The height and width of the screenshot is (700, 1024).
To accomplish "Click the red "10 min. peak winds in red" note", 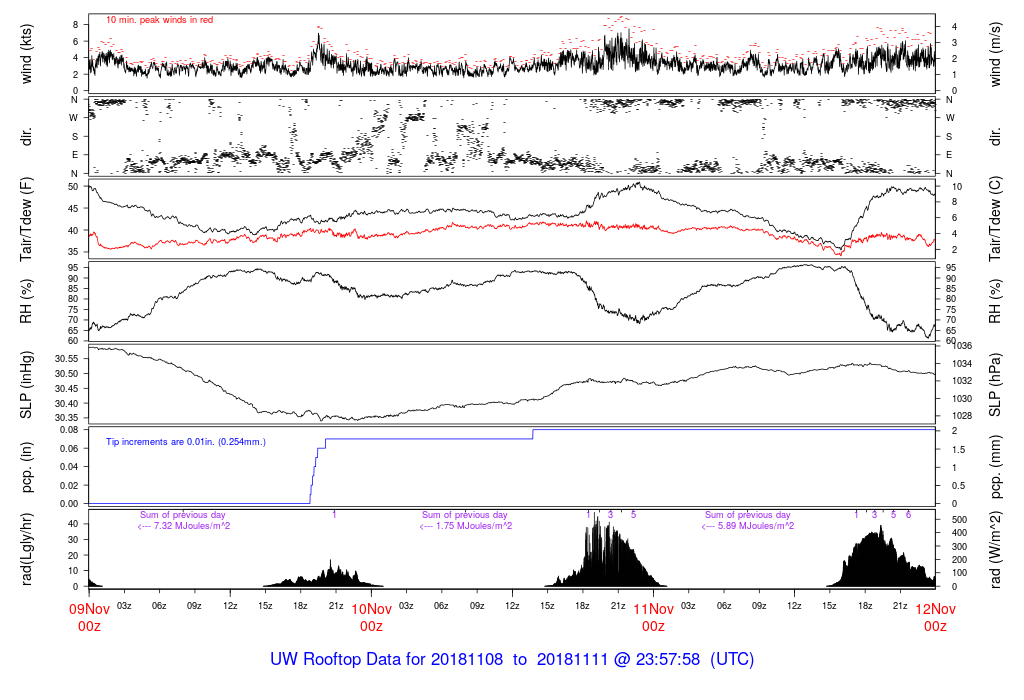I will (x=159, y=20).
